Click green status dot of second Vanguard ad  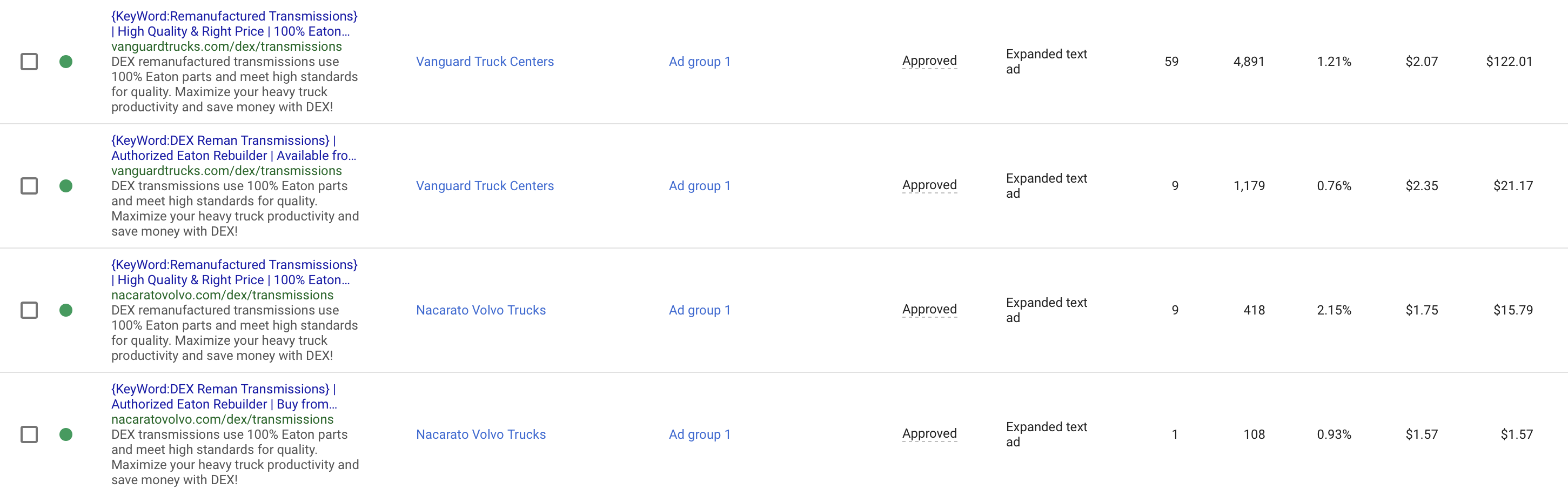[x=66, y=186]
